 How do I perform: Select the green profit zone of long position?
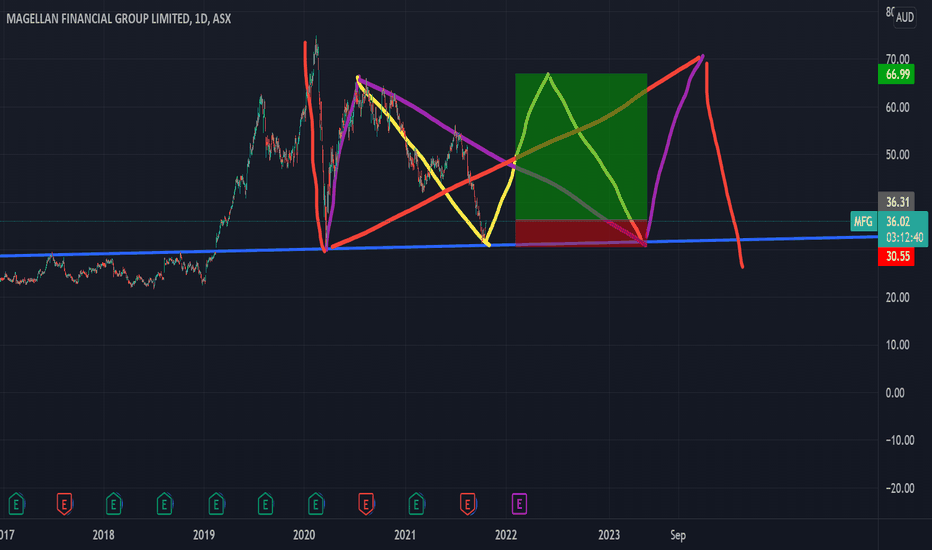click(581, 146)
